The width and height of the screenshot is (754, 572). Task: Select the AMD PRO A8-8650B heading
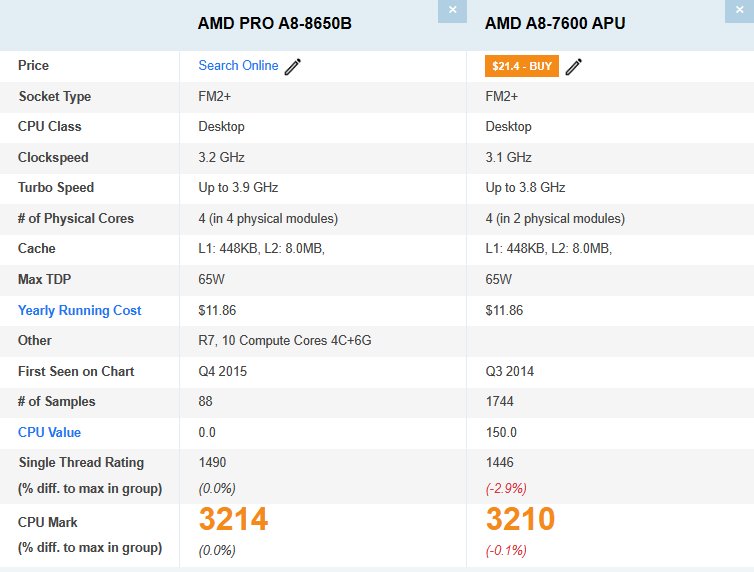click(275, 23)
